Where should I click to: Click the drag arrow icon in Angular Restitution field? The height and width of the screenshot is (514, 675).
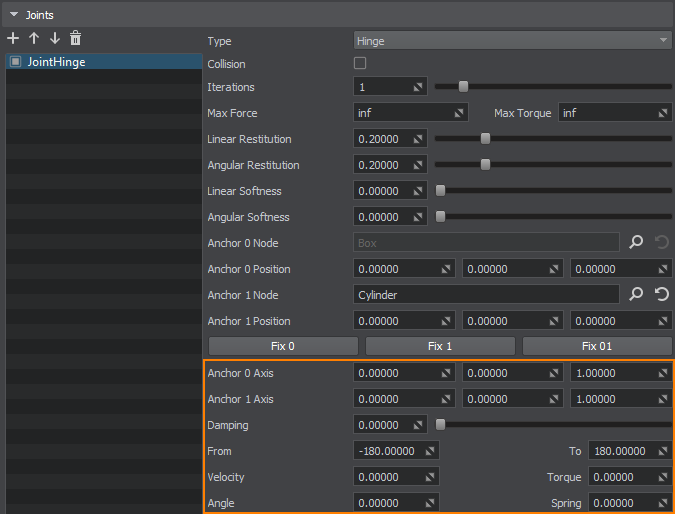point(418,165)
